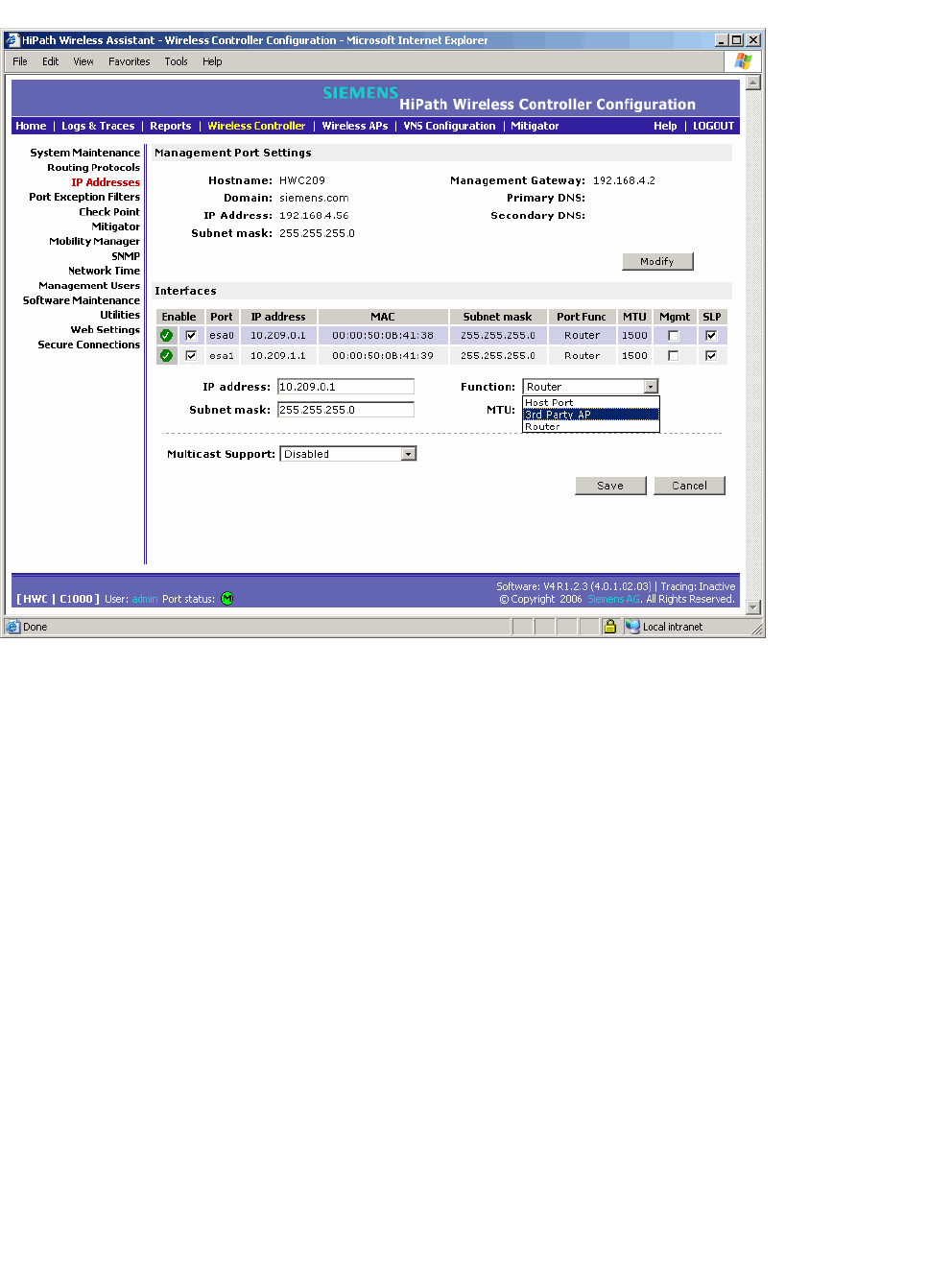This screenshot has height=1261, width=952.
Task: Open IP Addresses in sidebar
Action: 106,182
